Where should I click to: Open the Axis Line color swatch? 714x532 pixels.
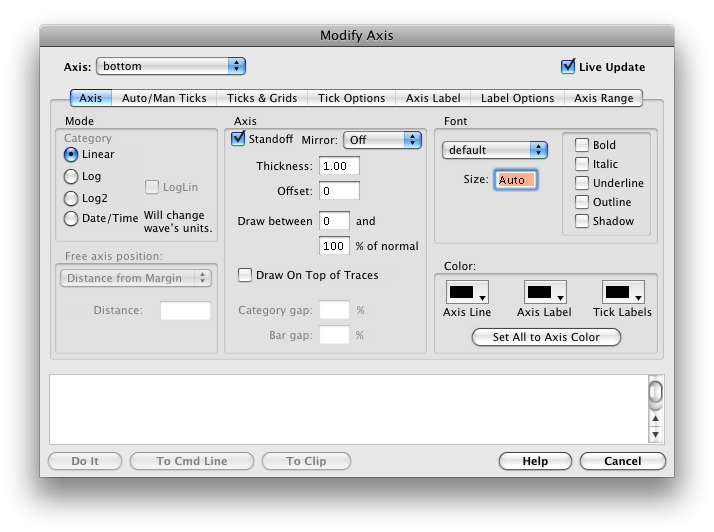click(x=467, y=292)
